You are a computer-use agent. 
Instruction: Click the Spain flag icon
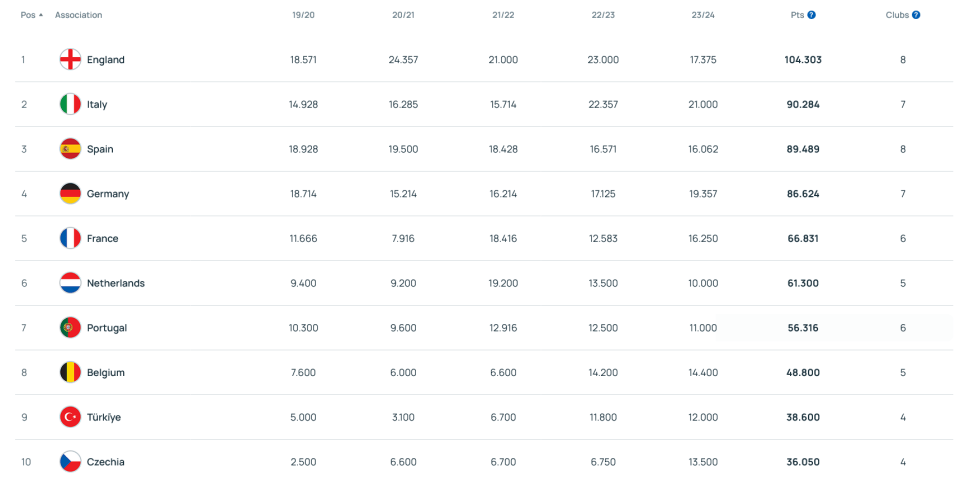click(70, 149)
